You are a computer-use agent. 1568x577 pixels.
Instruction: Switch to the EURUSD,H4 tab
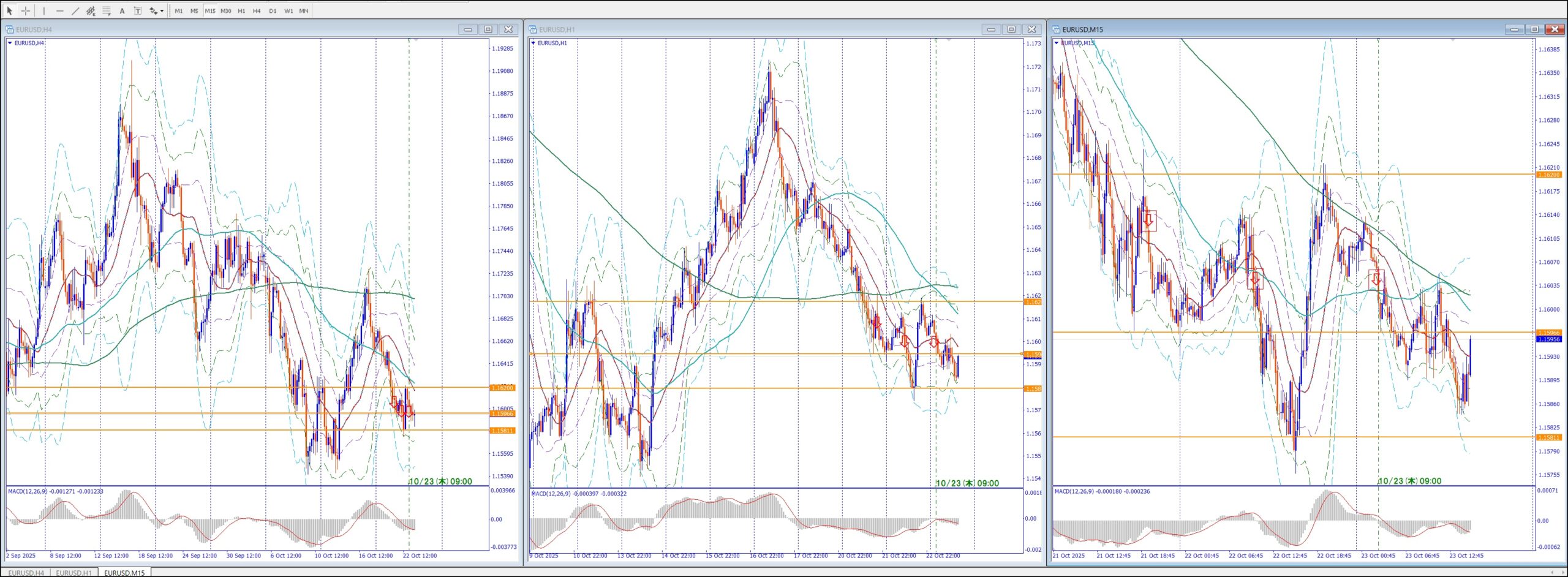[x=26, y=573]
